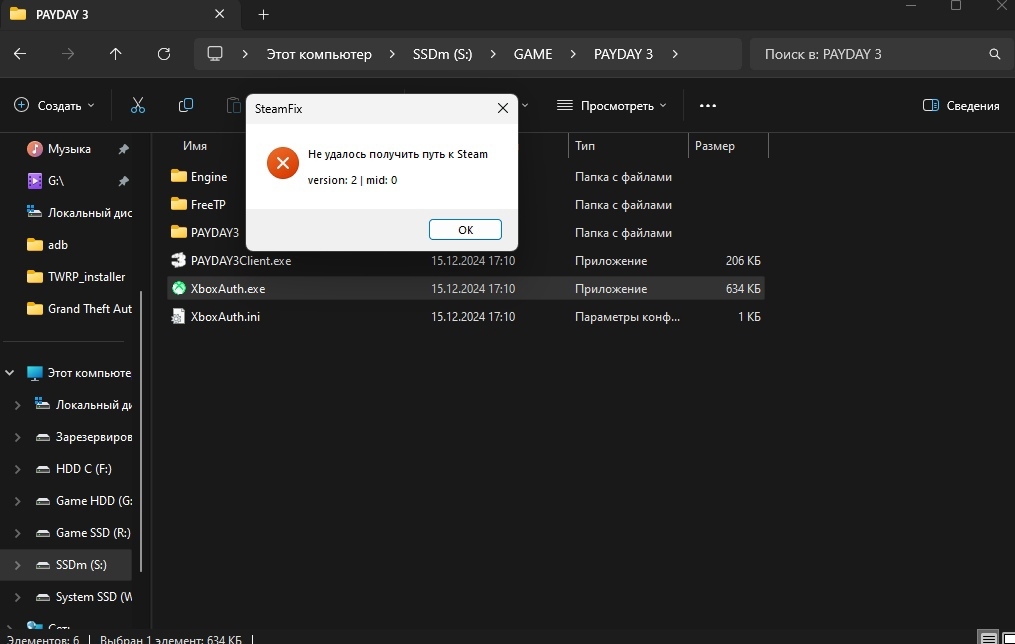
Task: Collapse the Этот компьютер tree node
Action: [x=10, y=373]
